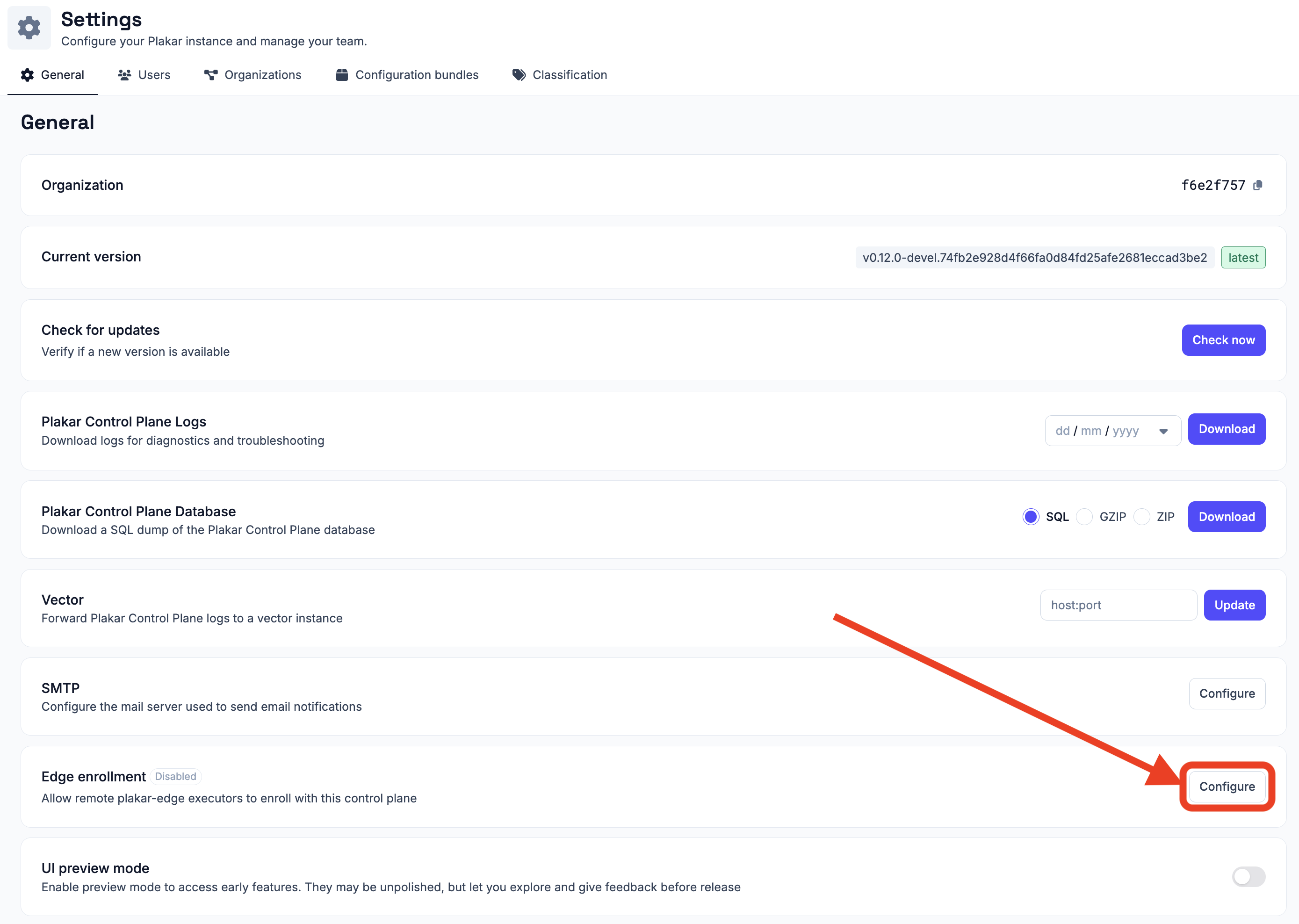The image size is (1299, 924).
Task: Click the Vector host:port input field
Action: coord(1119,606)
